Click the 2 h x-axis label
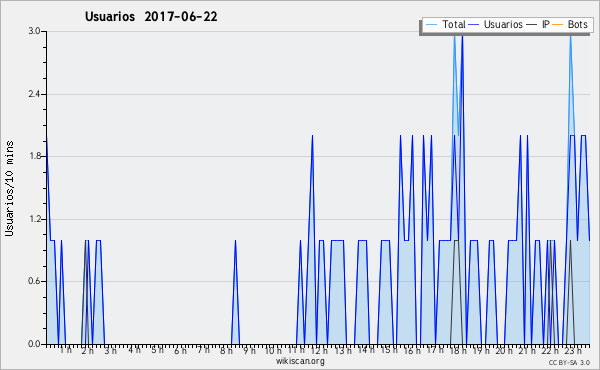 click(88, 350)
